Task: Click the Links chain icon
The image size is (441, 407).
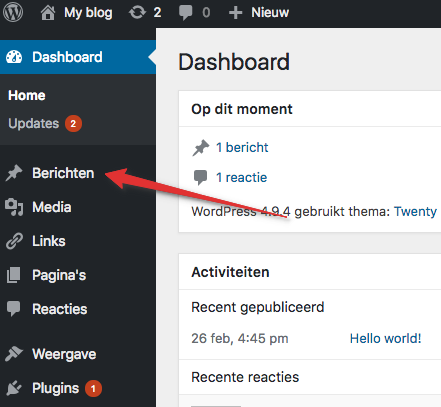Action: pyautogui.click(x=14, y=241)
